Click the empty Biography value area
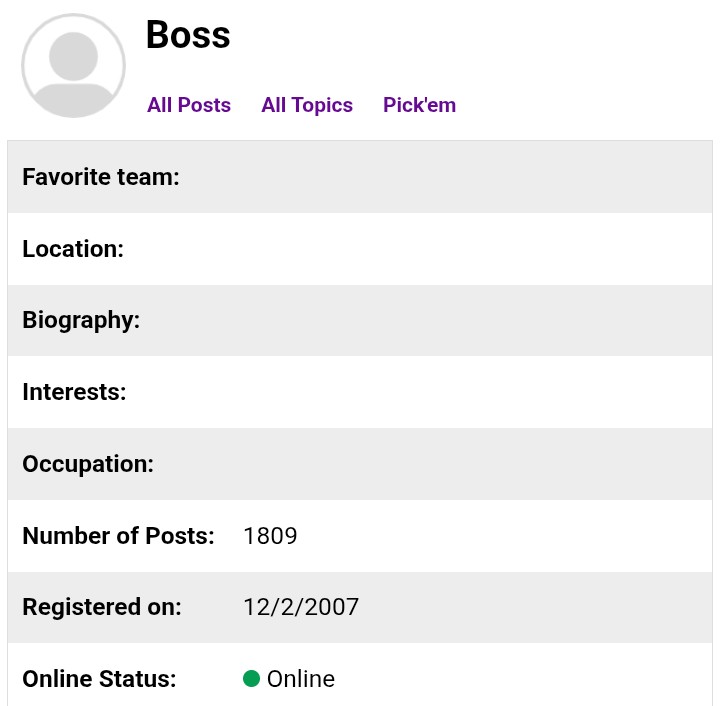The image size is (720, 706). [473, 320]
